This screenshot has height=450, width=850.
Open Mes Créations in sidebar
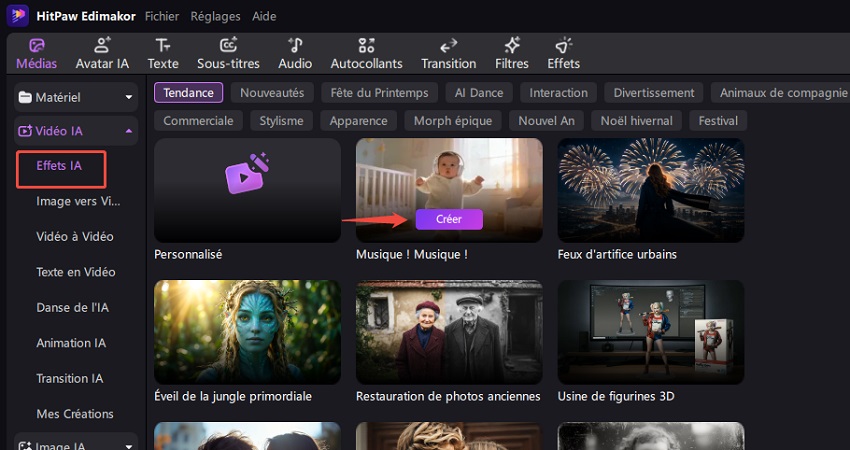coord(75,414)
